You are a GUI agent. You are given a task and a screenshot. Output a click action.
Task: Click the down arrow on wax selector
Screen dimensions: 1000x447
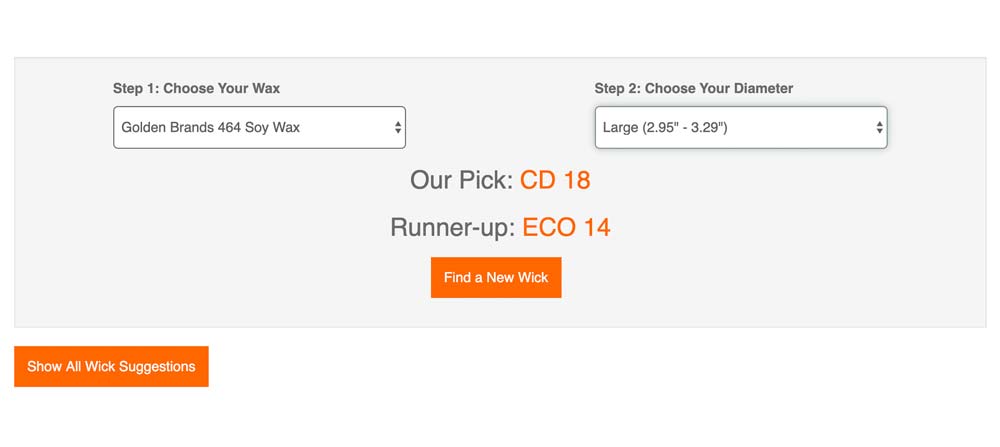(x=398, y=131)
